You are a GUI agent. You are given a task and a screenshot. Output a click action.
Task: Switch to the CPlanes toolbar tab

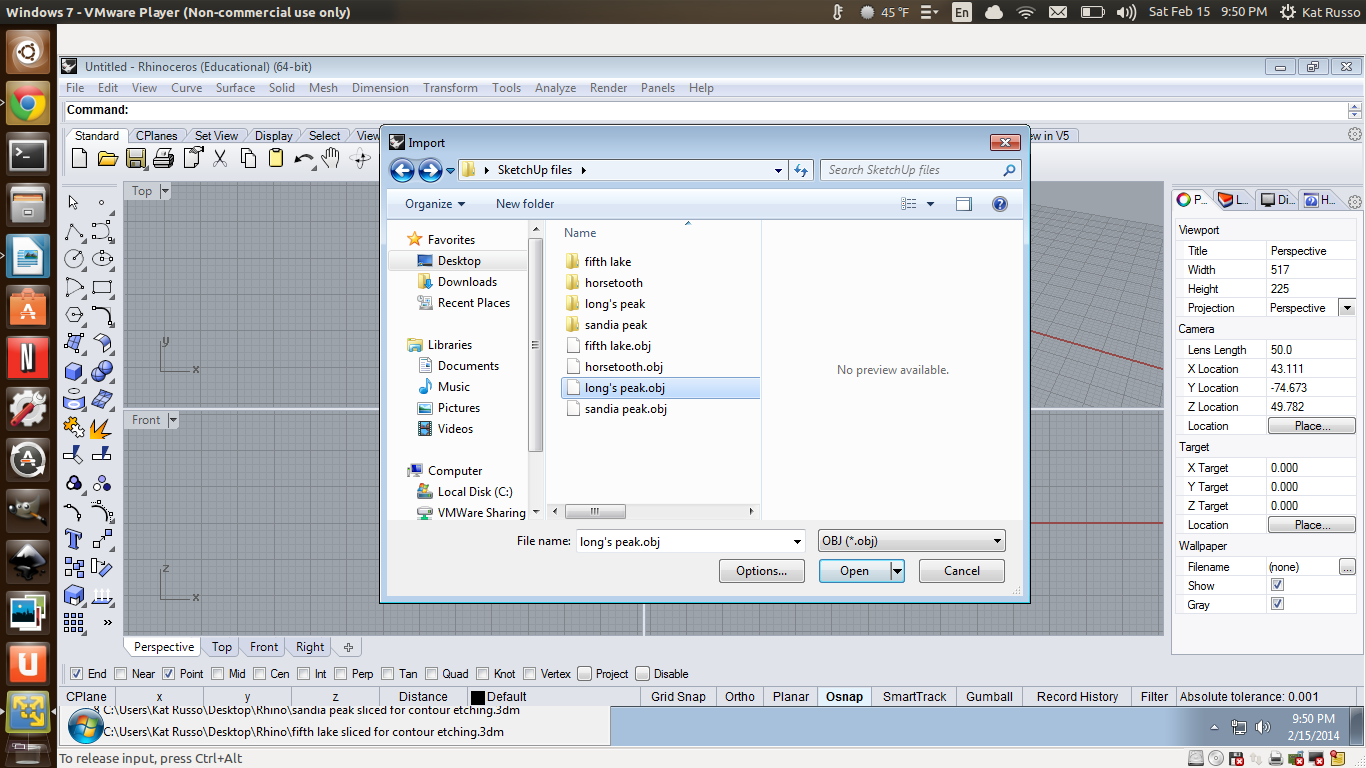156,136
